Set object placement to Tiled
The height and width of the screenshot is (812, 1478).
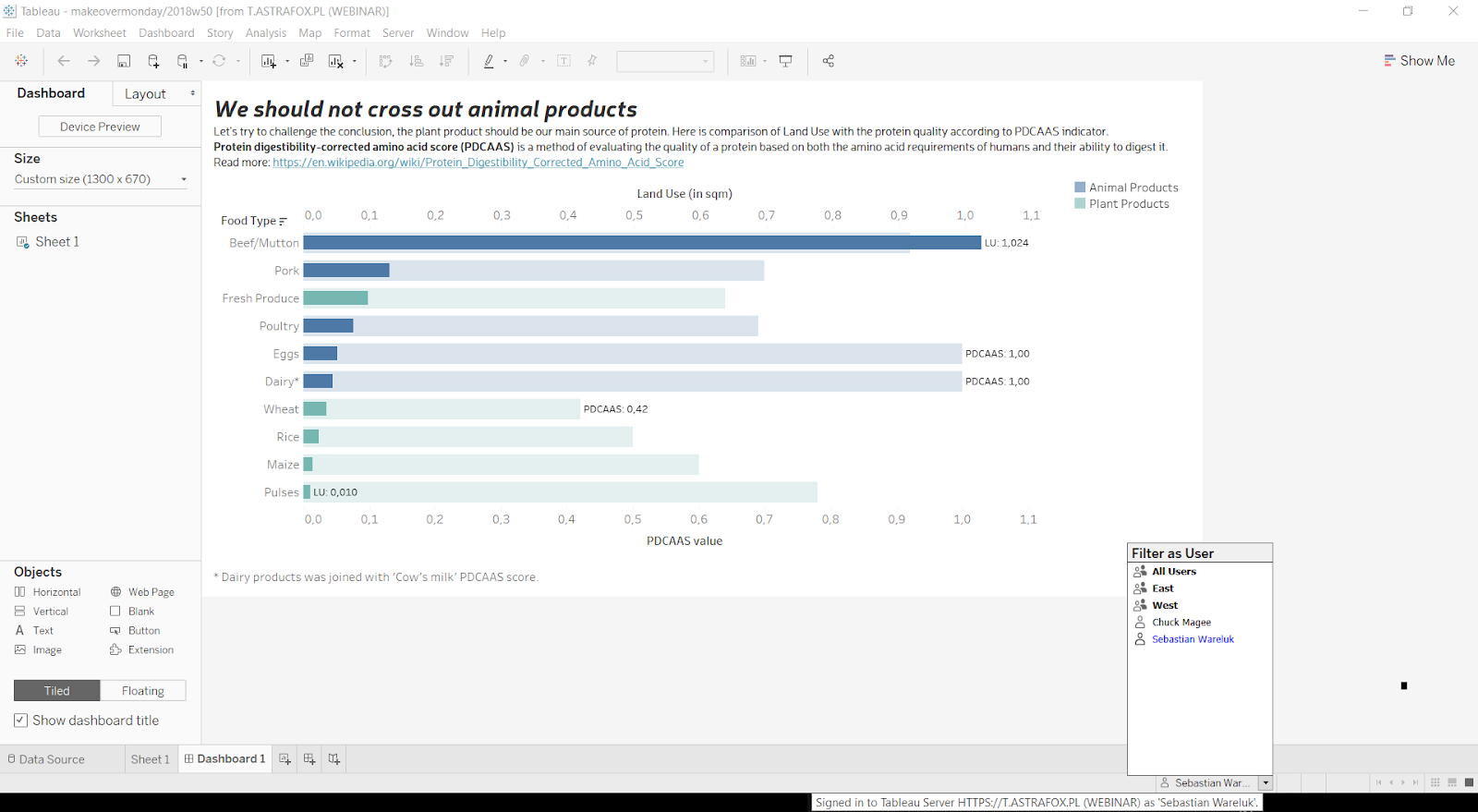[x=57, y=691]
